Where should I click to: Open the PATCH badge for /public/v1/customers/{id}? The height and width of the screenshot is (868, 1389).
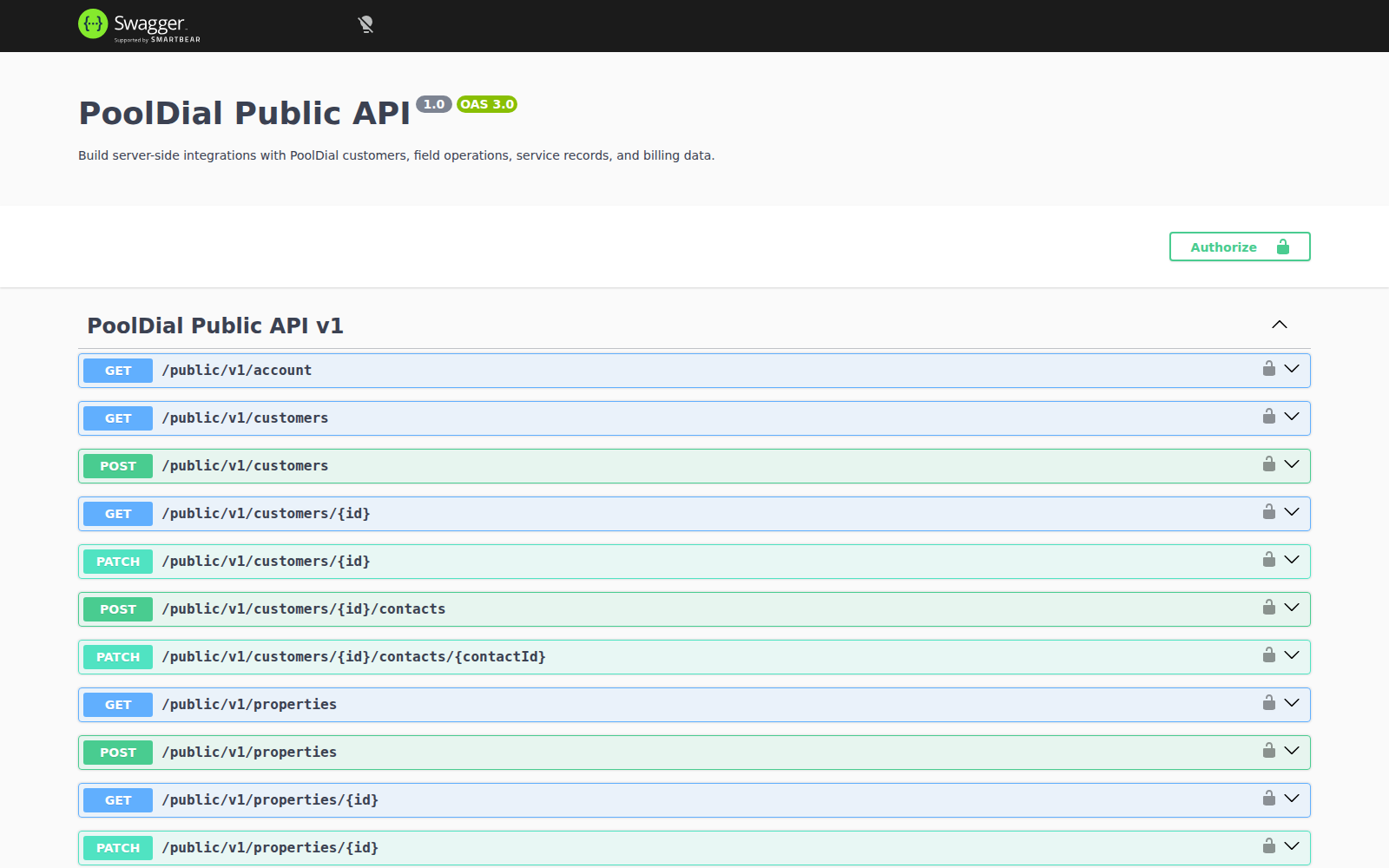coord(118,562)
